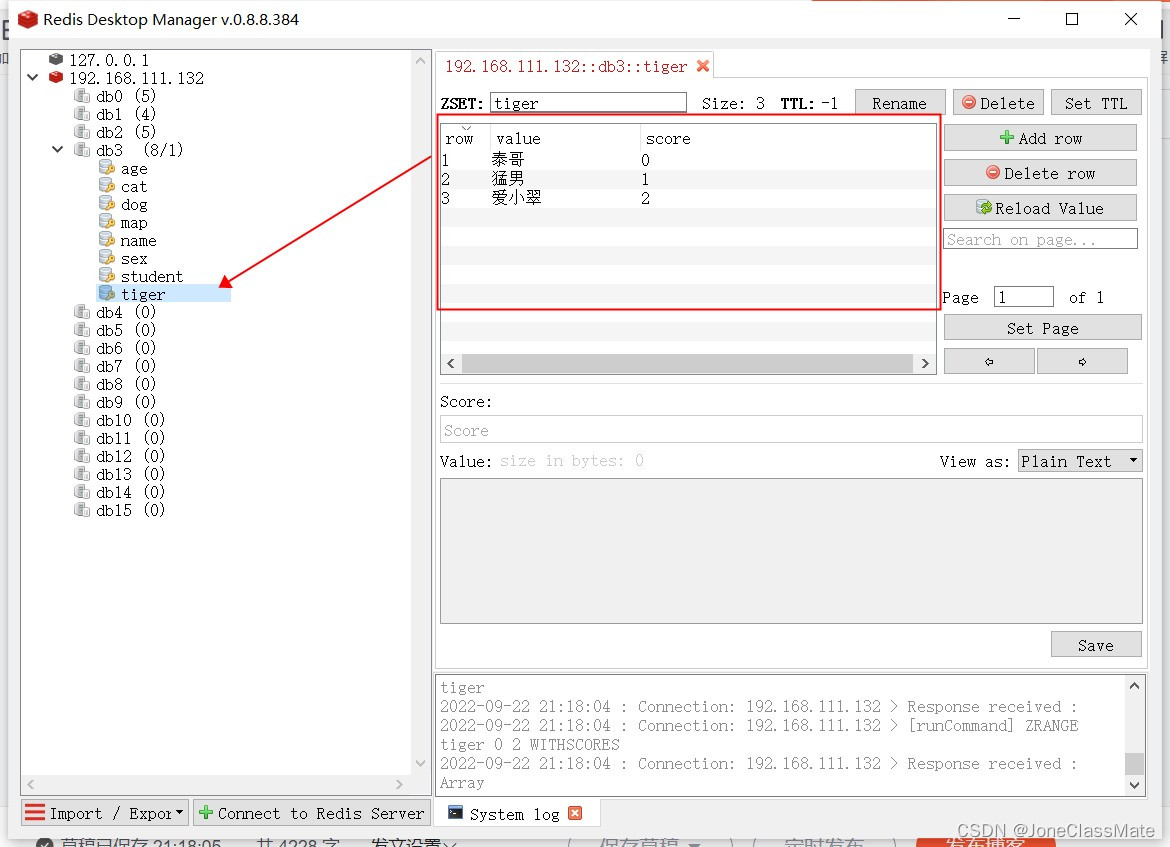This screenshot has width=1170, height=847.
Task: Click the ZSET key name field
Action: 588,103
